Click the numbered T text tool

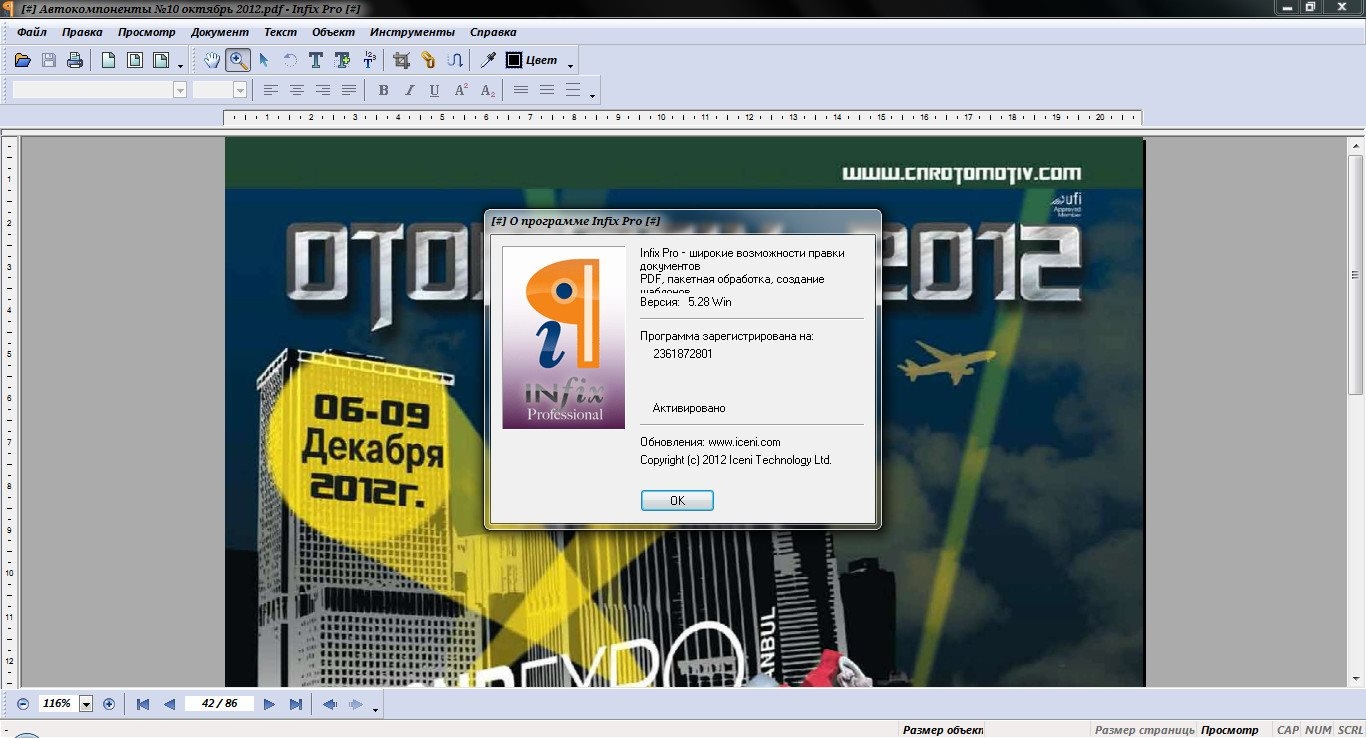tap(369, 60)
